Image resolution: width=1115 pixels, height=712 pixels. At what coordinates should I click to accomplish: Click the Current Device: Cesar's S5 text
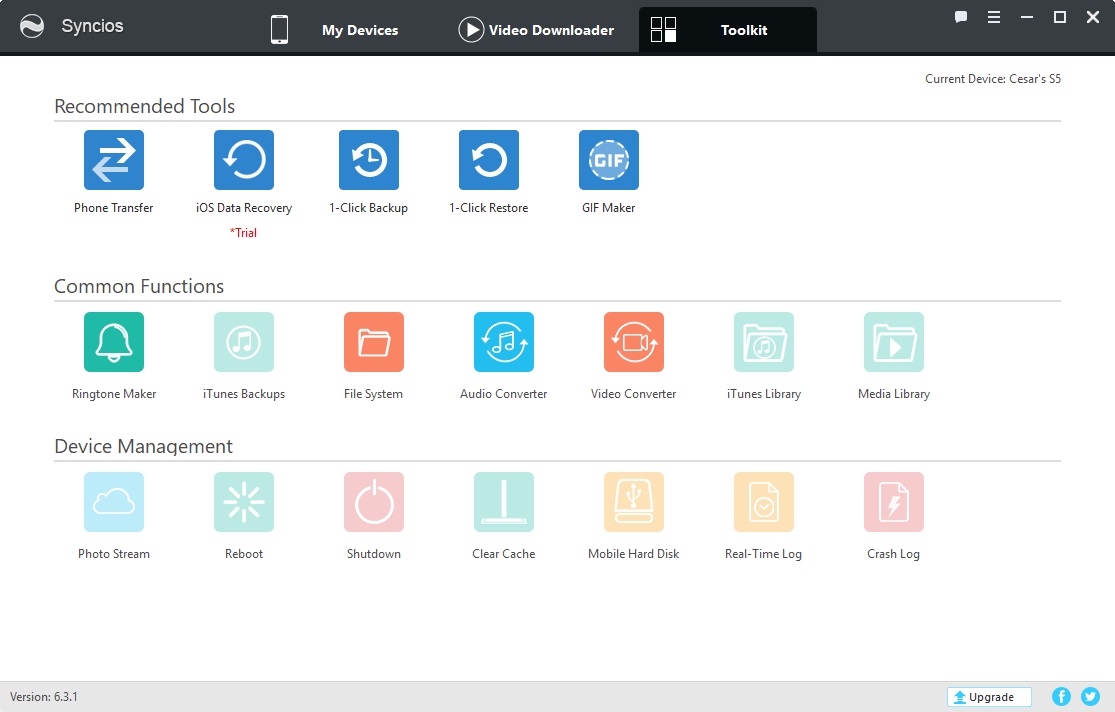pos(993,79)
